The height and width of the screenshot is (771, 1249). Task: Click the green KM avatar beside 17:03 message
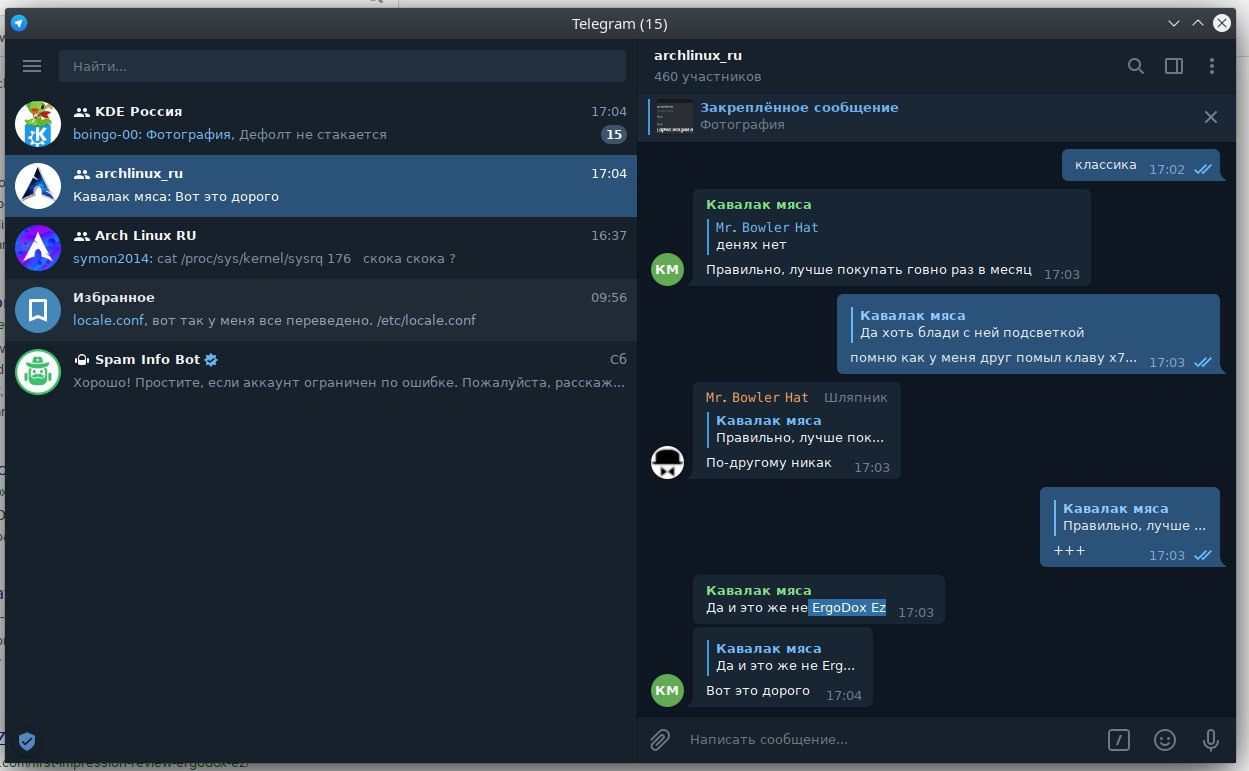click(668, 269)
